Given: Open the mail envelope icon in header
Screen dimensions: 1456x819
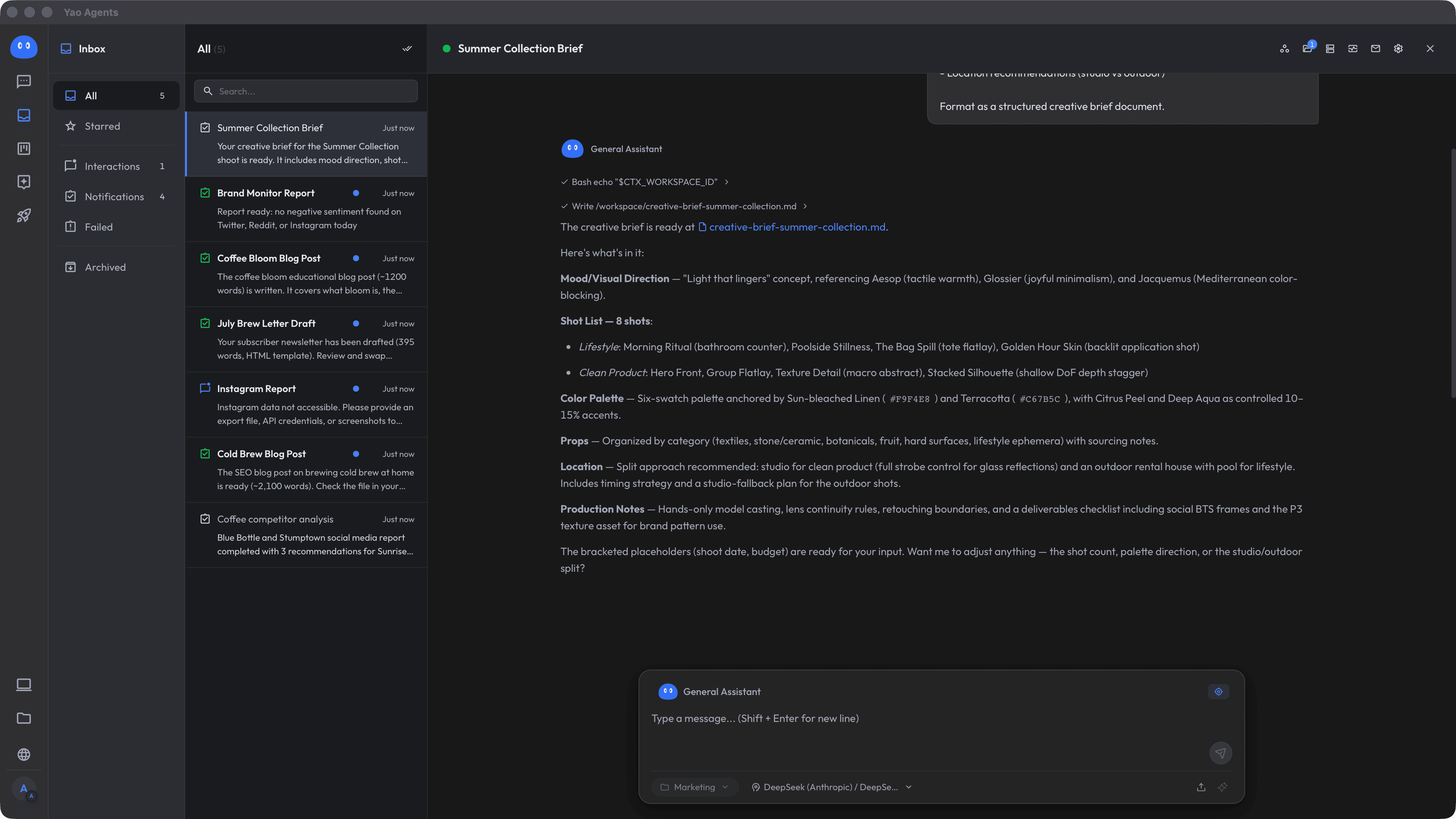Looking at the screenshot, I should [x=1375, y=49].
